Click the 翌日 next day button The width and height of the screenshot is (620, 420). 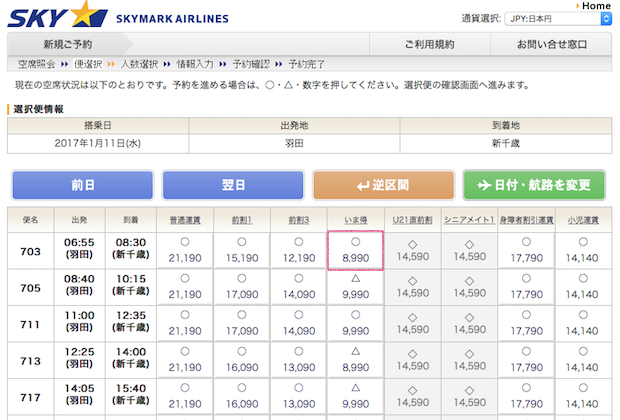click(232, 185)
